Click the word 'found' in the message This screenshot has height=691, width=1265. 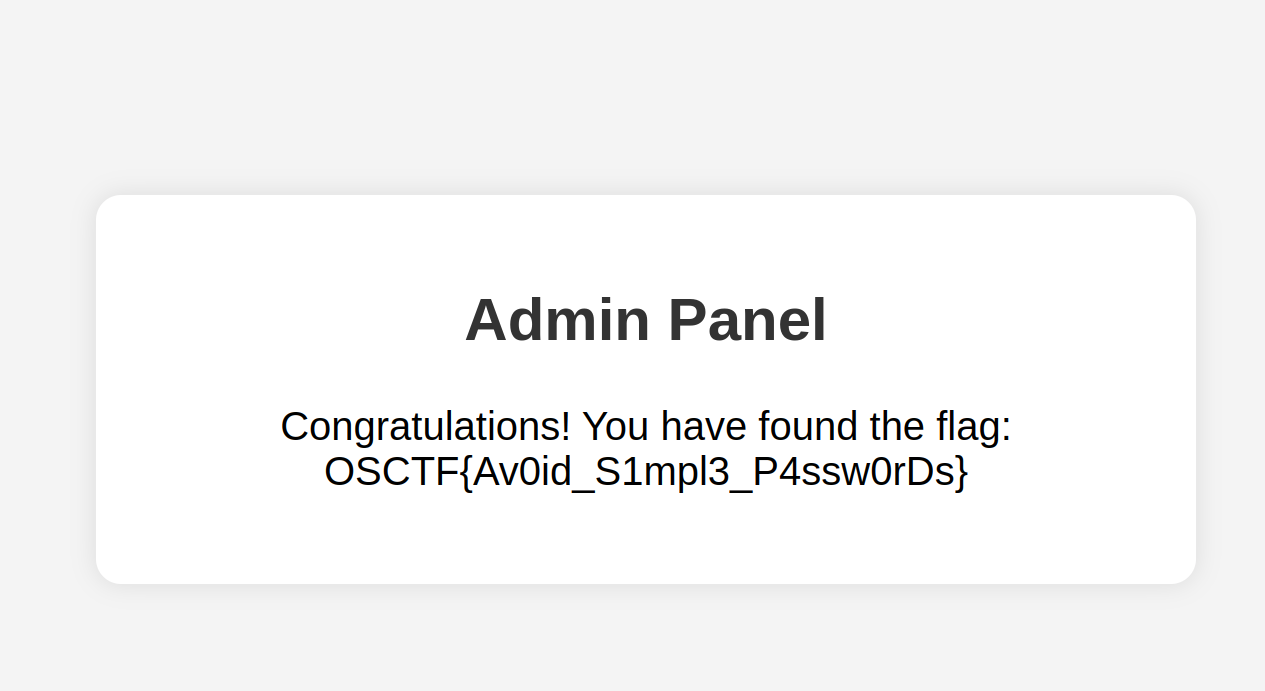coord(809,427)
